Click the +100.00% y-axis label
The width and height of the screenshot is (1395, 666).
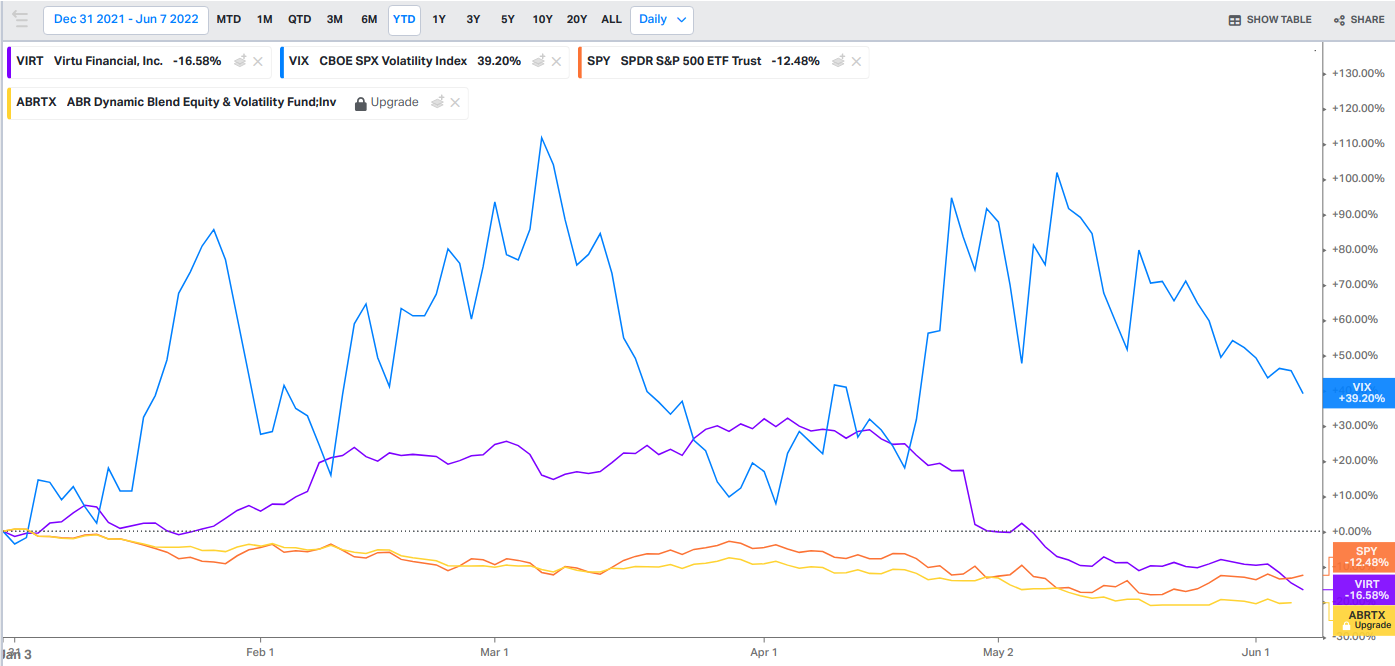point(1358,179)
